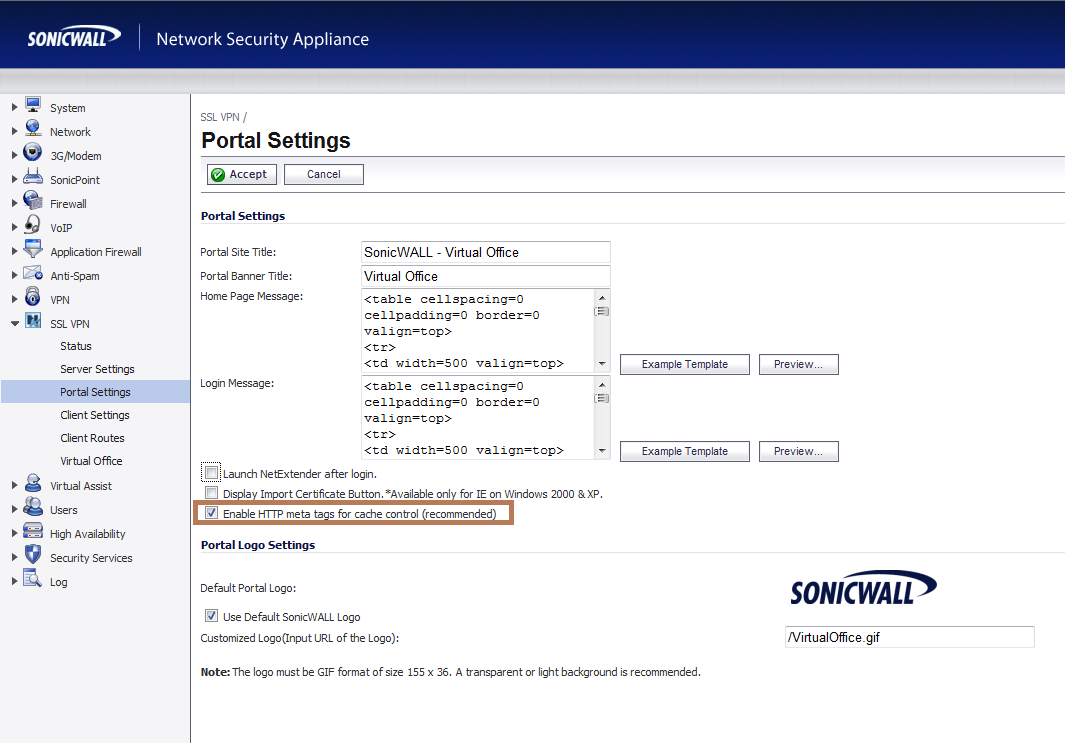Expand the Anti-Spam tree arrow

14,275
